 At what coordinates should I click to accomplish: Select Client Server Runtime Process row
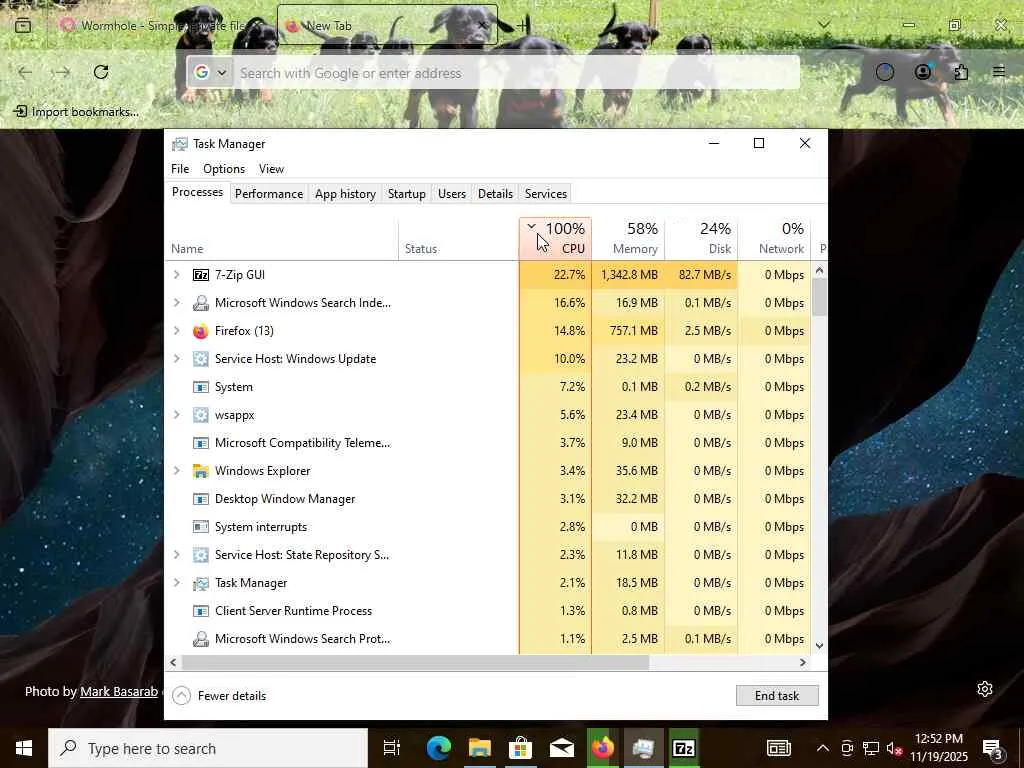point(488,611)
